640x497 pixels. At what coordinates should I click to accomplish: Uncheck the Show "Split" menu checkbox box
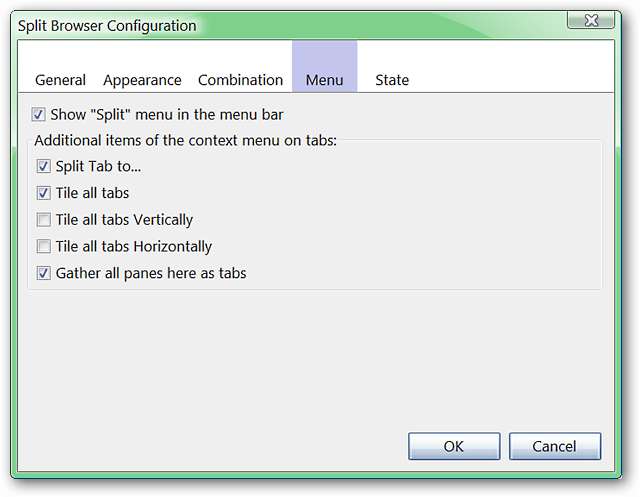(39, 115)
